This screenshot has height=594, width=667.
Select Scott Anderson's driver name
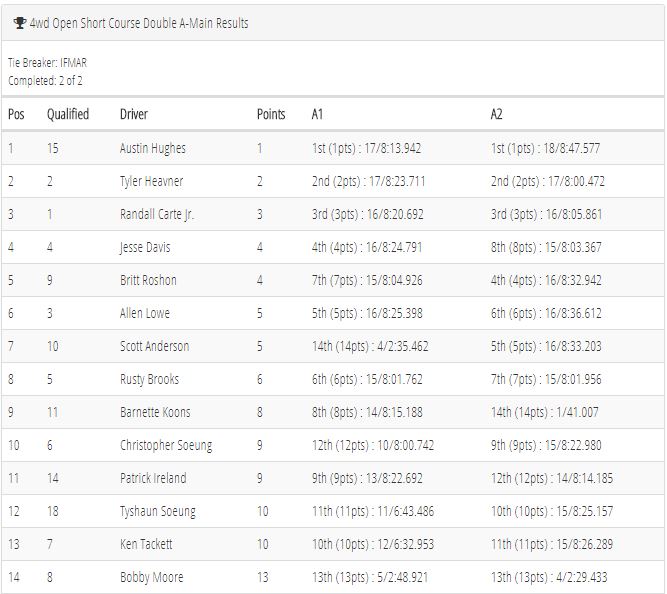pos(154,346)
